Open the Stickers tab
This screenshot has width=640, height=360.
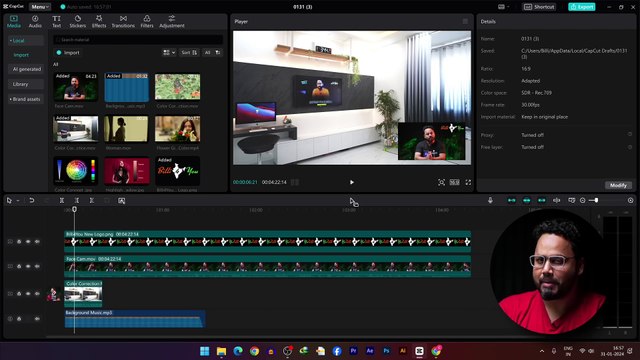pos(78,22)
